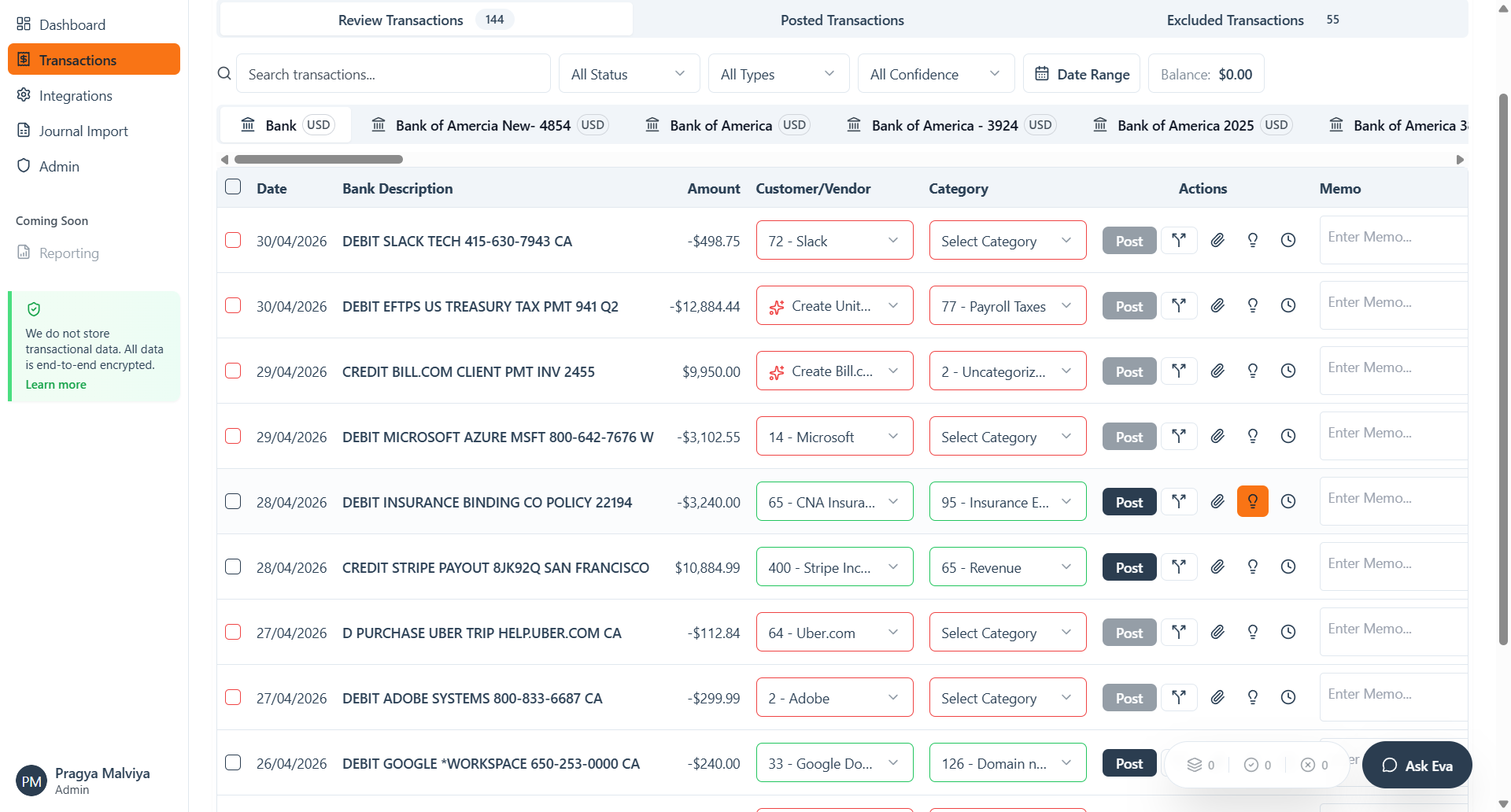The height and width of the screenshot is (812, 1511).
Task: Click paperclip icon on Adobe Systems row
Action: coord(1217,698)
